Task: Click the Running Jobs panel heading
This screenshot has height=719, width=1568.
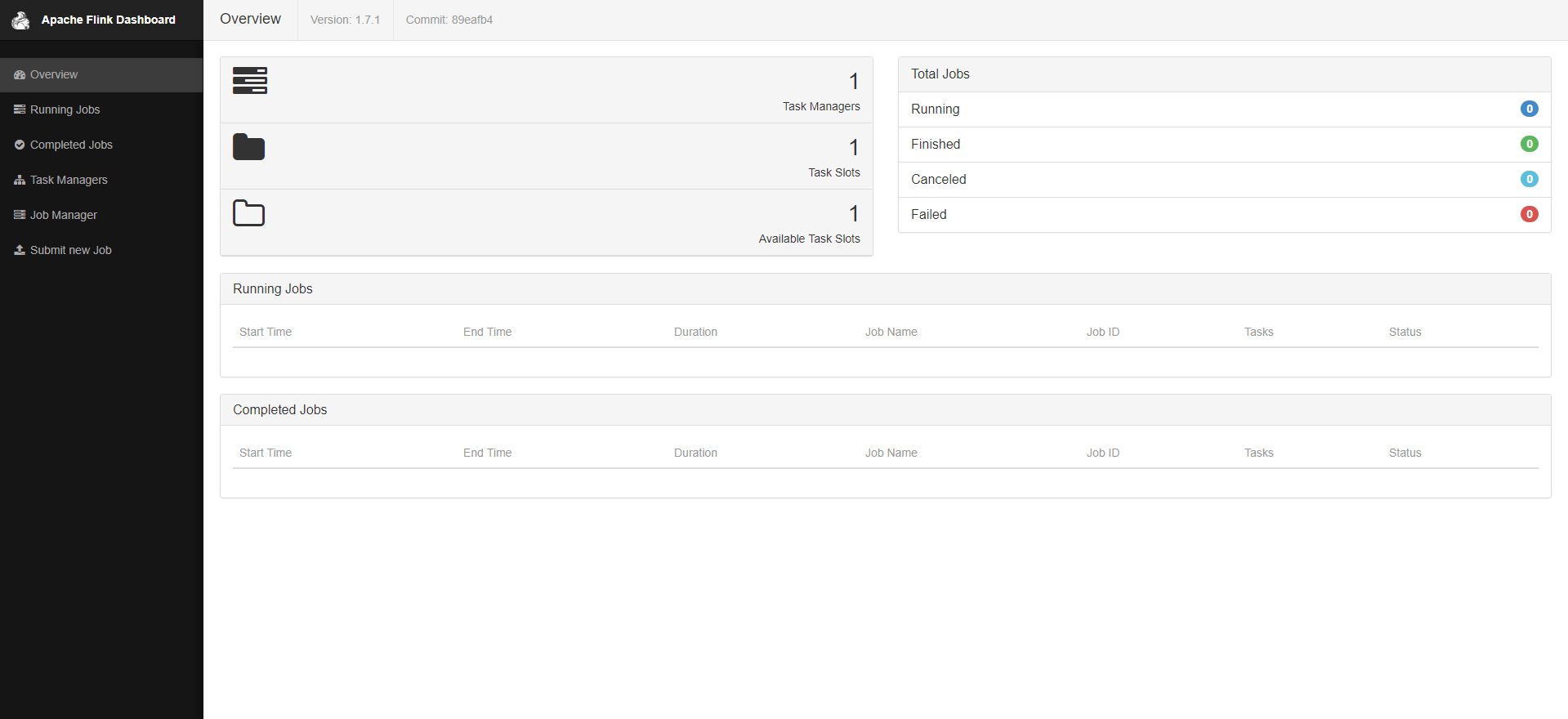Action: tap(273, 289)
